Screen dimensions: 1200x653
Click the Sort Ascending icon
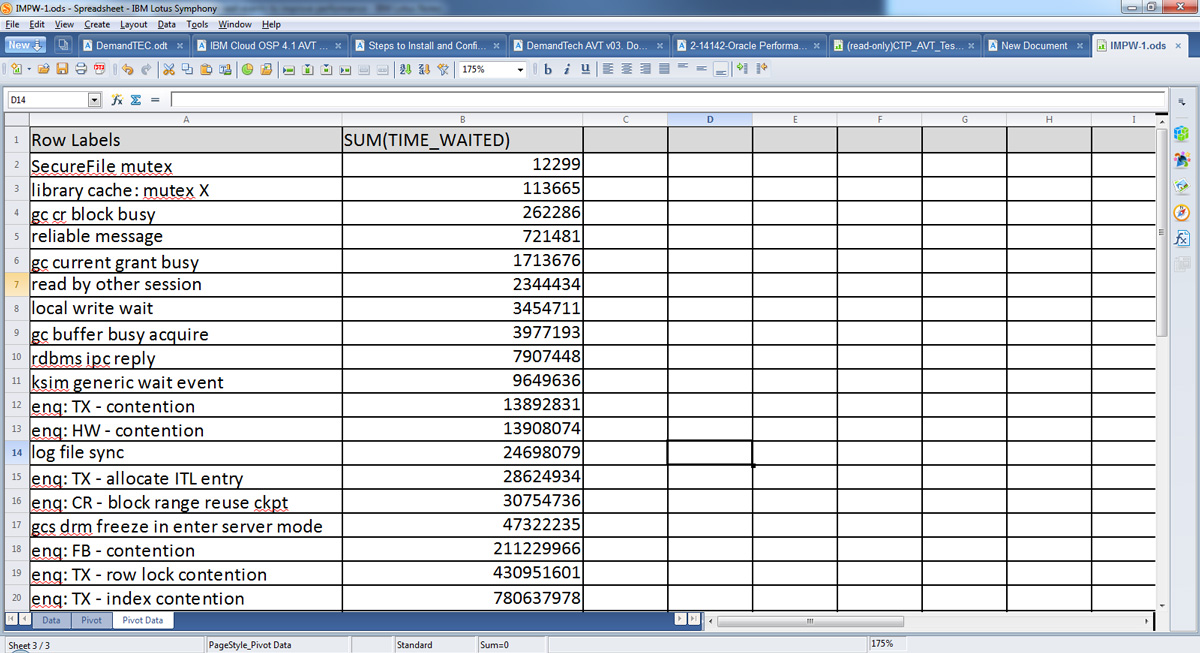pos(405,70)
